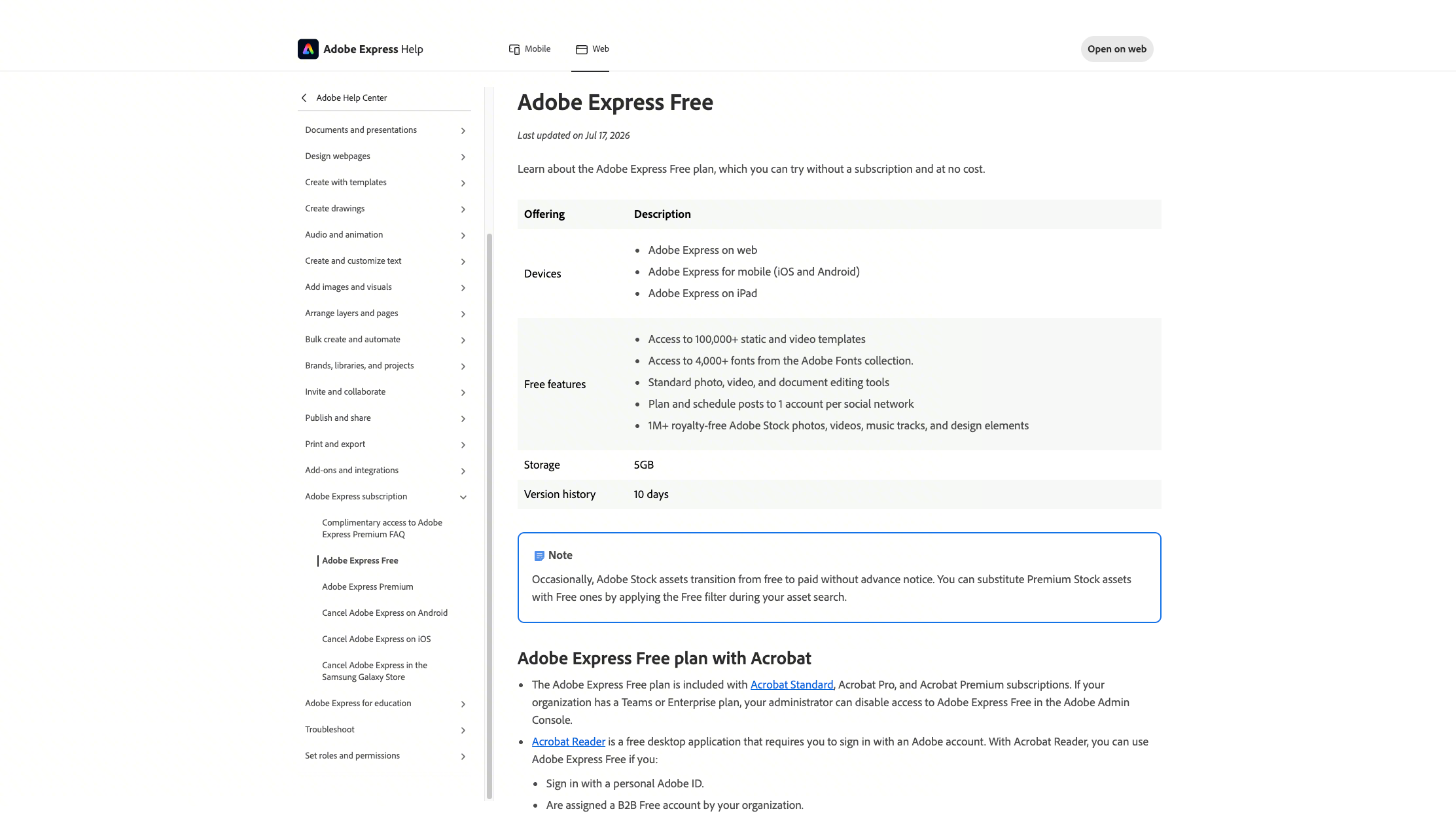This screenshot has width=1456, height=824.
Task: Expand the Design webpages chevron
Action: pos(463,157)
